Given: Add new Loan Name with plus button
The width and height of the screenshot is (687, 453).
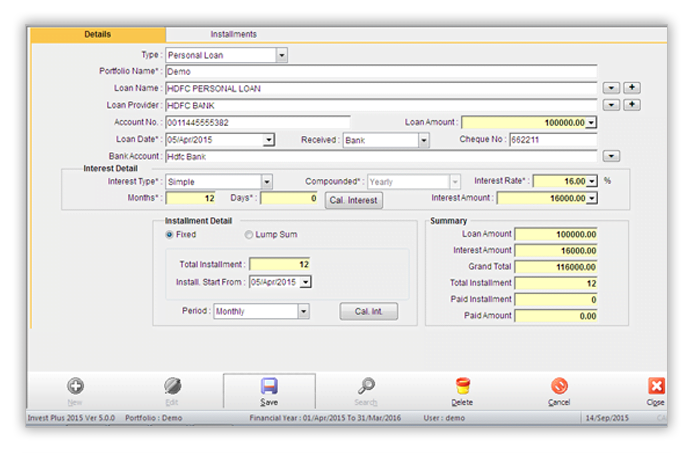Looking at the screenshot, I should [632, 88].
